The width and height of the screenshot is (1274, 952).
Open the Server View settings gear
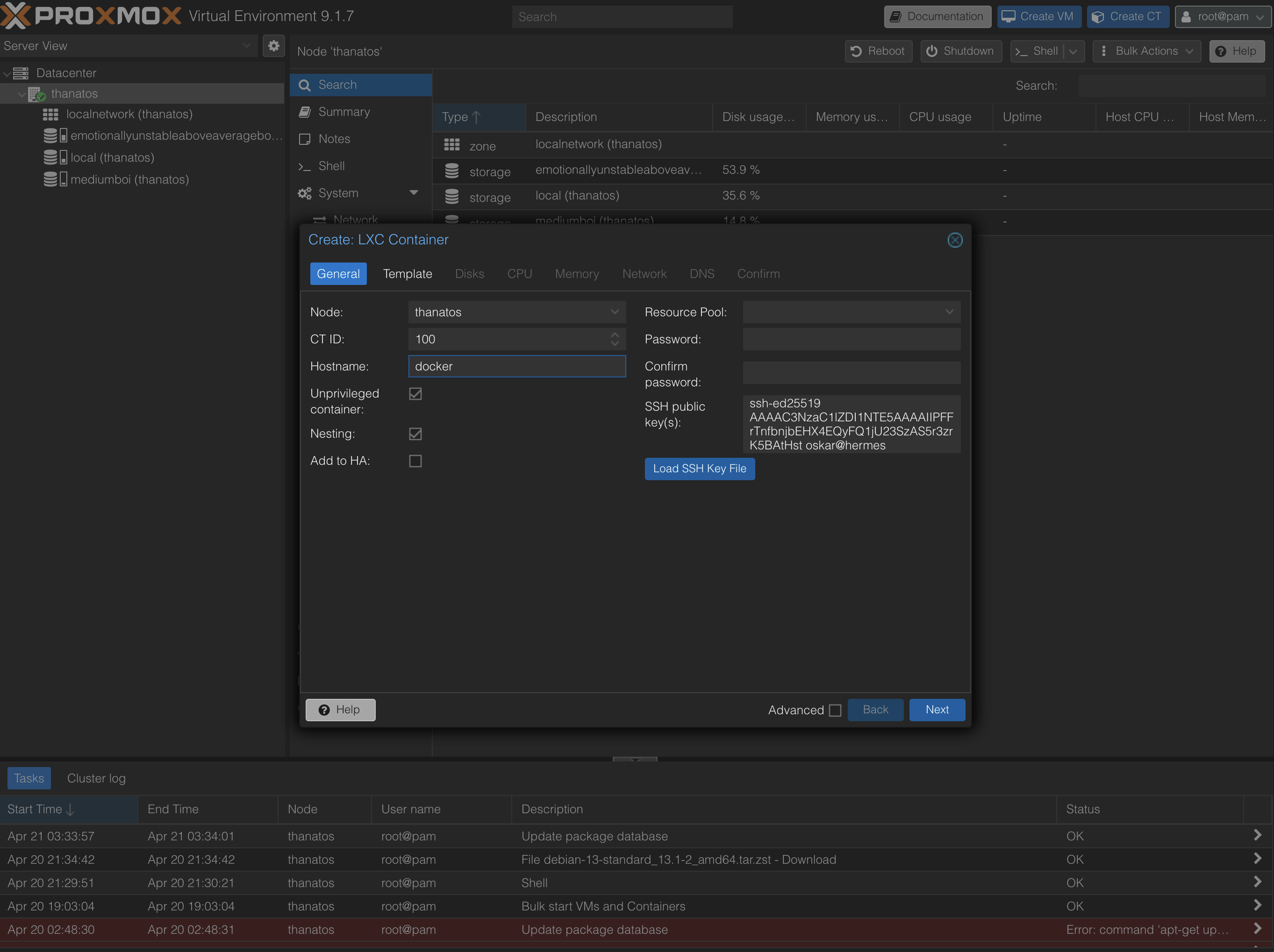point(273,46)
